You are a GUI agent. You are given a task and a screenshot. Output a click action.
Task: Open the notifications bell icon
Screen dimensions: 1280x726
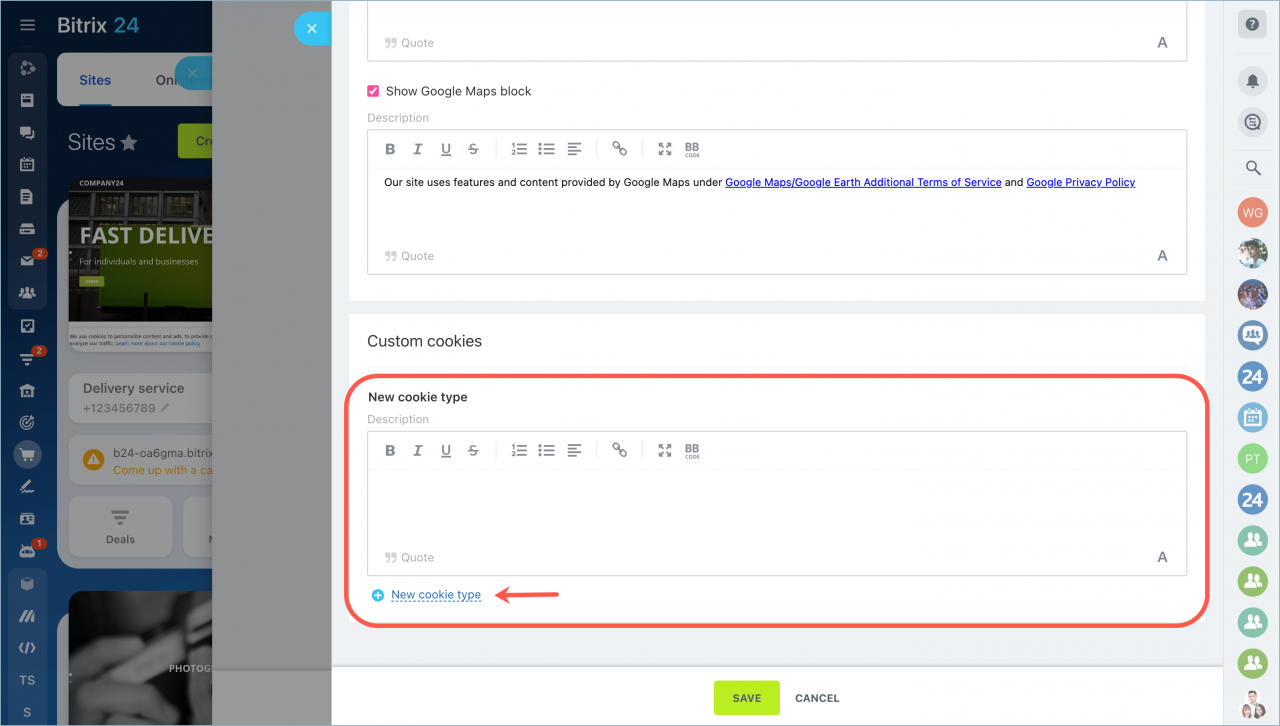pos(1252,81)
